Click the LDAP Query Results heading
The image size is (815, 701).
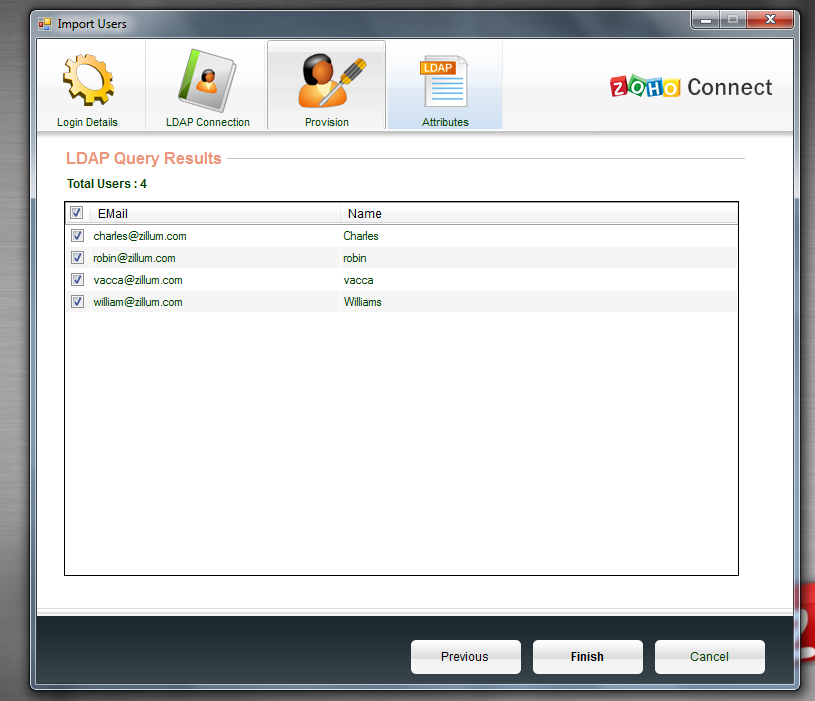click(x=144, y=158)
